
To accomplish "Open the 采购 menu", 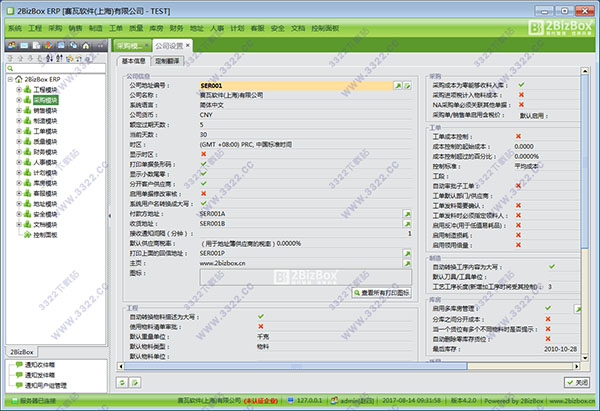I will pyautogui.click(x=55, y=28).
